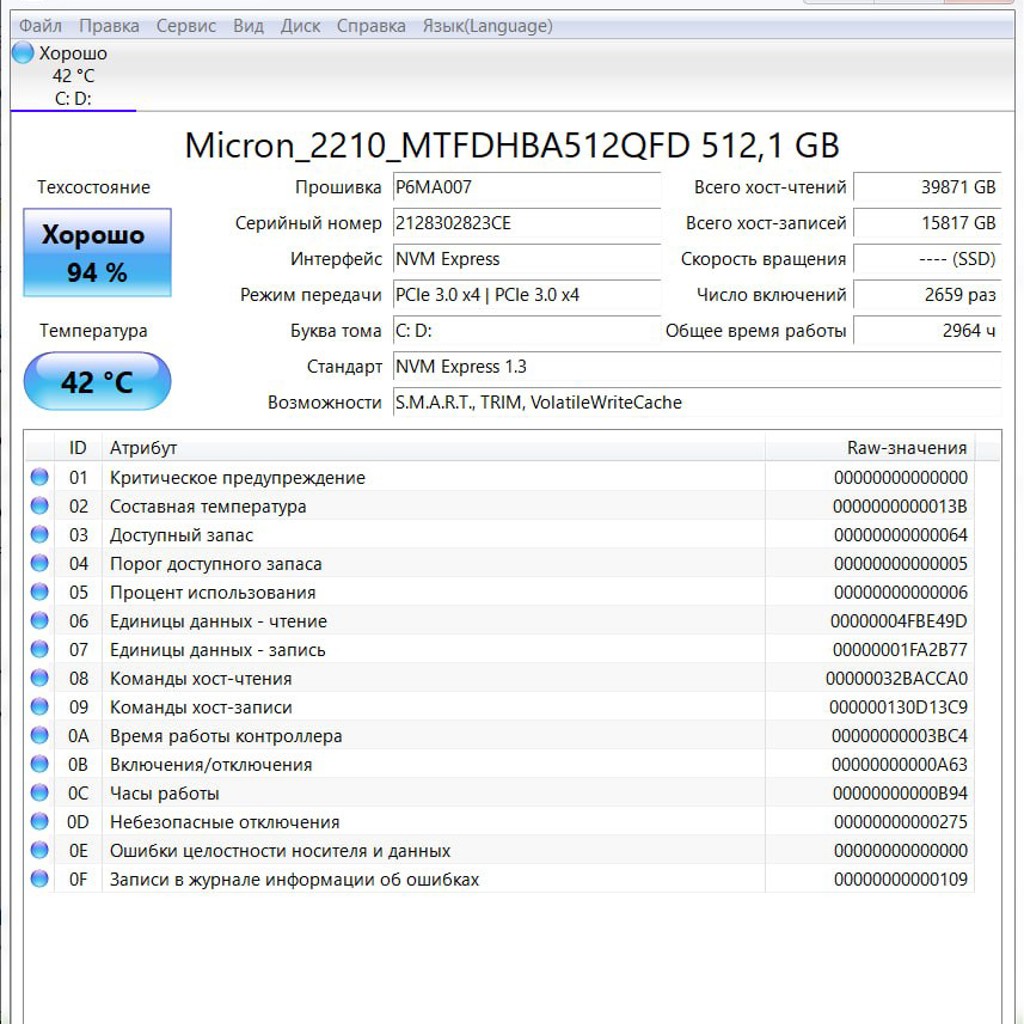Click the status icon for attribute 0E
This screenshot has width=1024, height=1024.
[40, 850]
